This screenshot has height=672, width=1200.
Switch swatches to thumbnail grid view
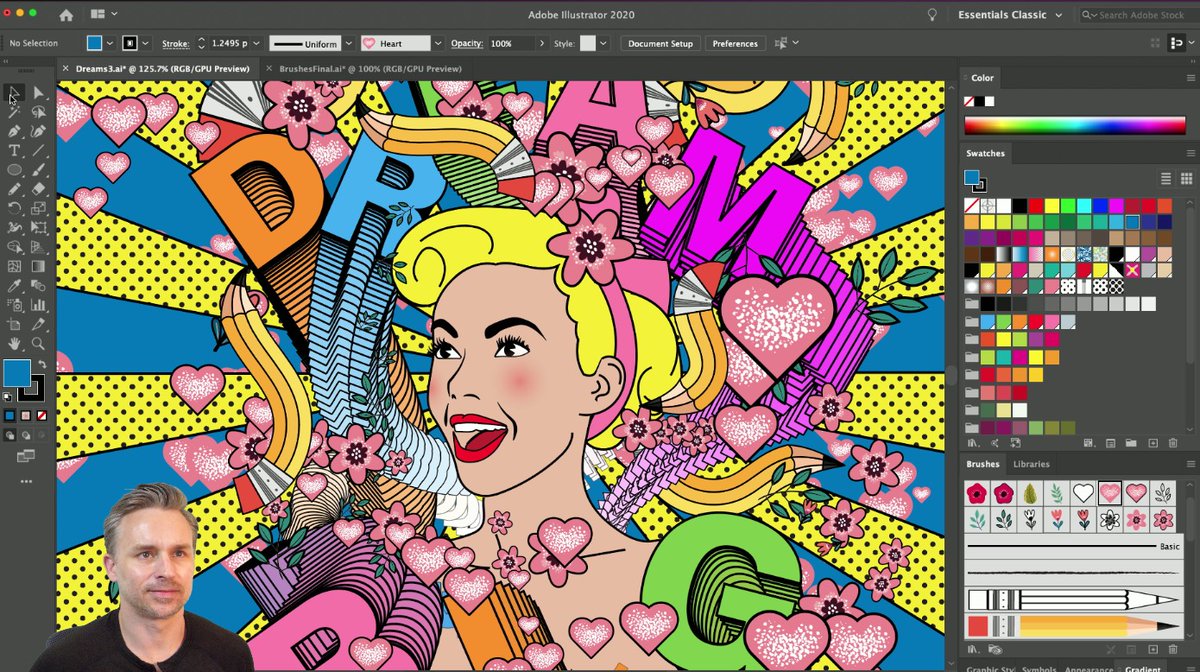(x=1187, y=178)
